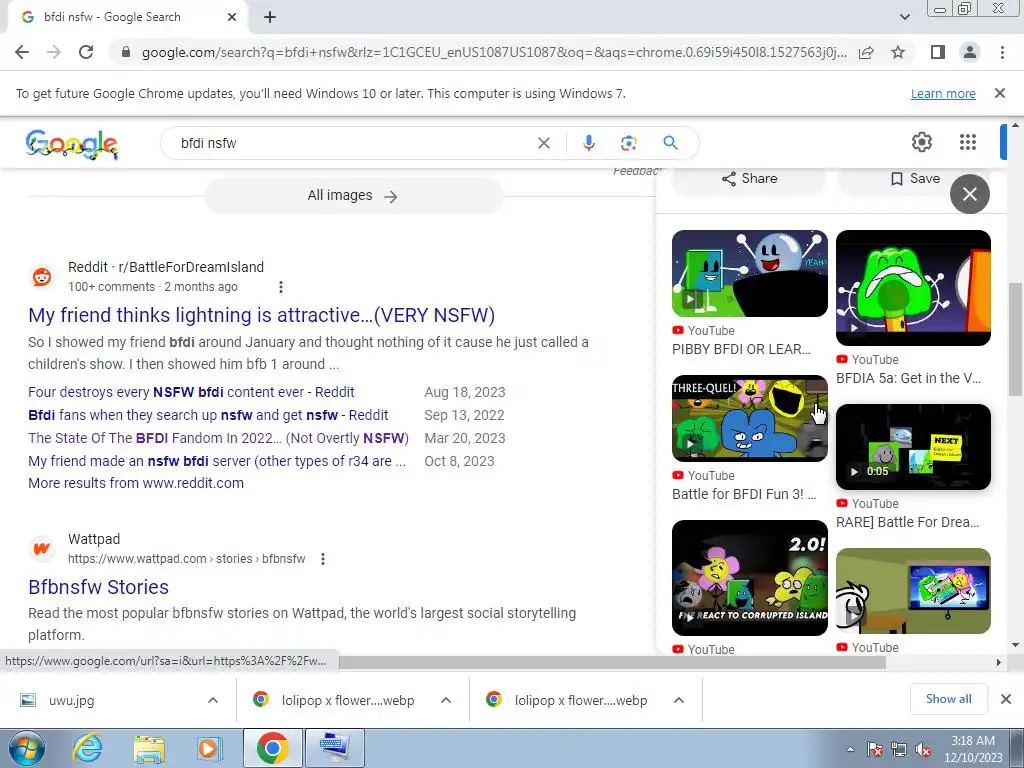1024x768 pixels.
Task: Click the Wattpad site favicon
Action: click(42, 549)
